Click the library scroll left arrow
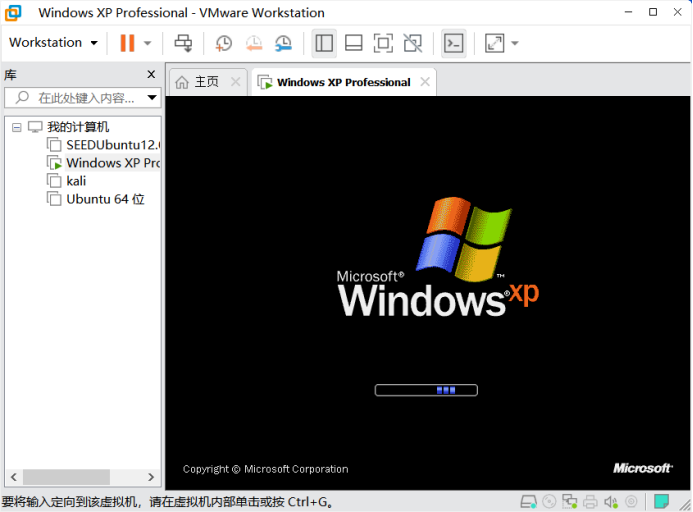The height and width of the screenshot is (512, 693). [14, 477]
